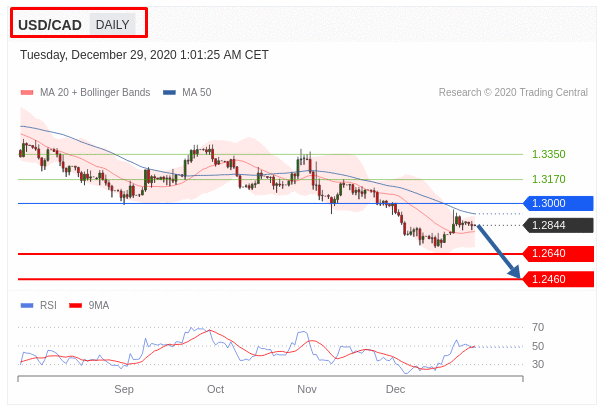Click the RSI 50 level label
Viewport: 600px width, 406px height.
tap(538, 346)
